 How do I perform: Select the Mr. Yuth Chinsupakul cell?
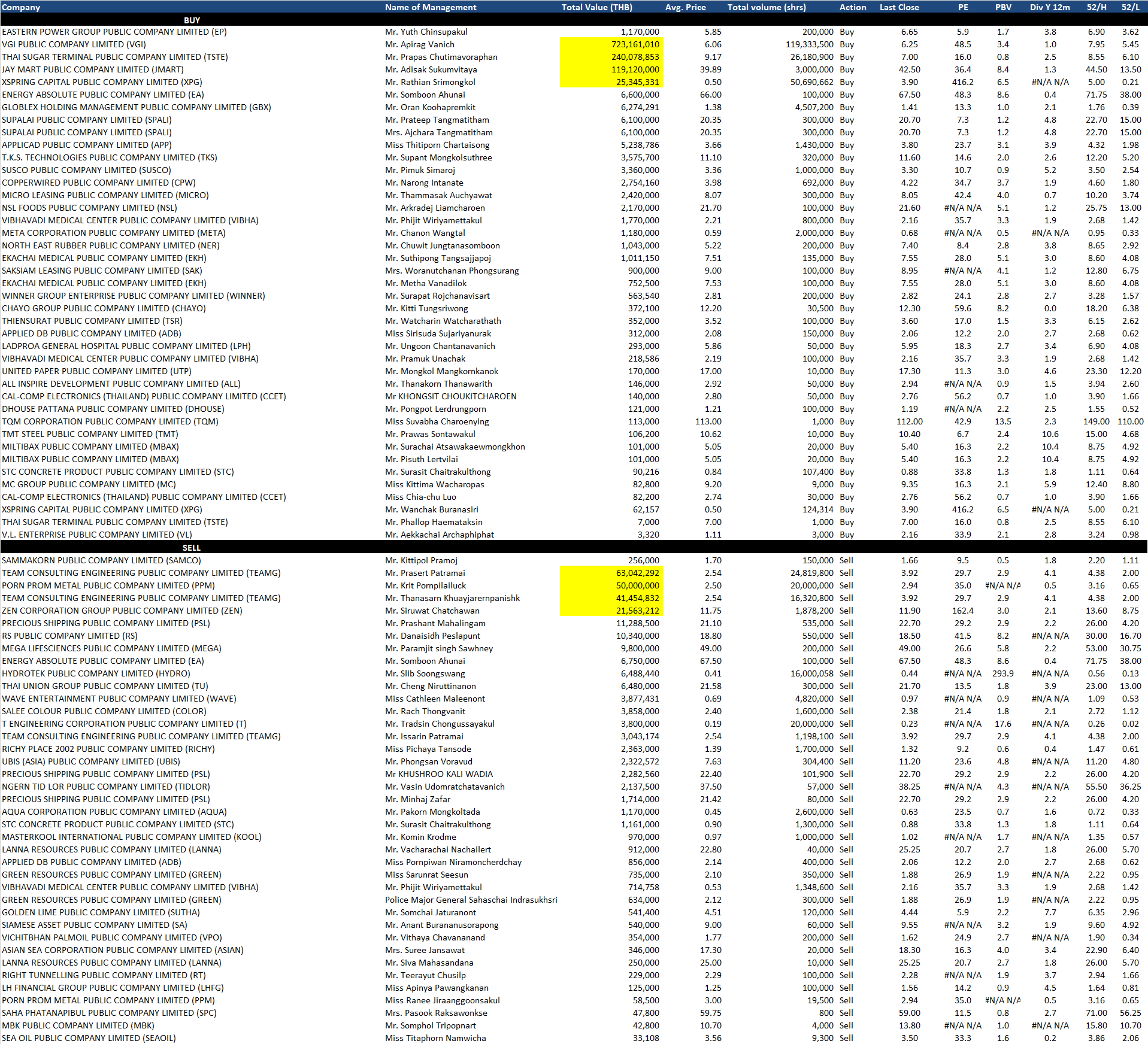(x=426, y=32)
